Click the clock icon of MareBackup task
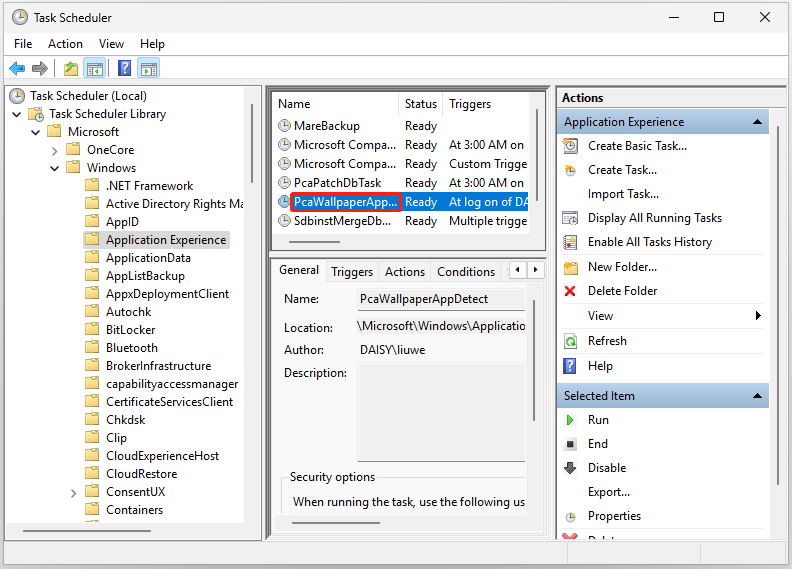This screenshot has height=569, width=792. 285,125
